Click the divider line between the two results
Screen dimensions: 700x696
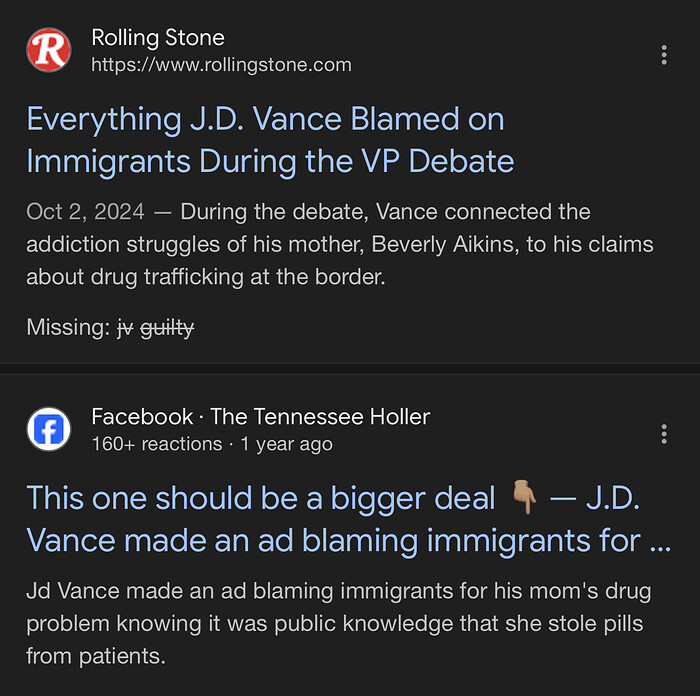tap(350, 363)
